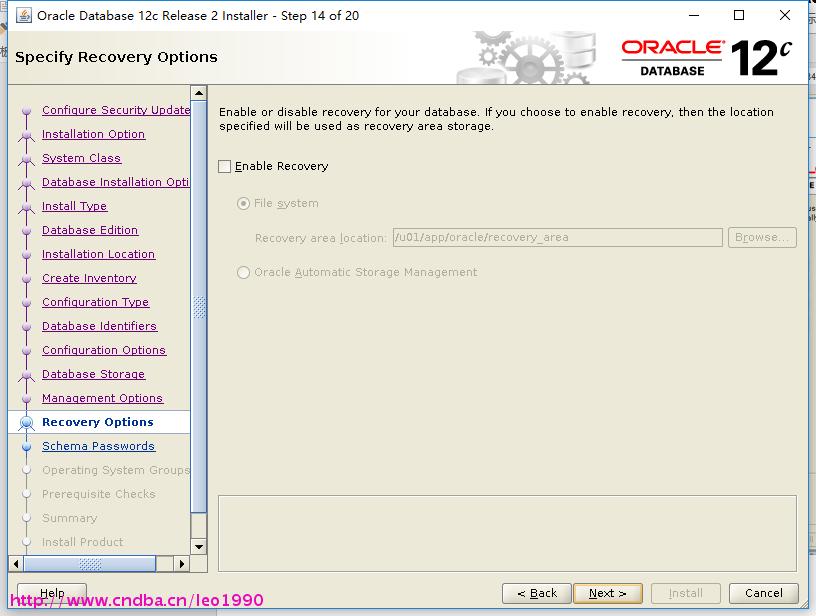Viewport: 816px width, 616px height.
Task: Maximize the Oracle installer window
Action: point(738,16)
